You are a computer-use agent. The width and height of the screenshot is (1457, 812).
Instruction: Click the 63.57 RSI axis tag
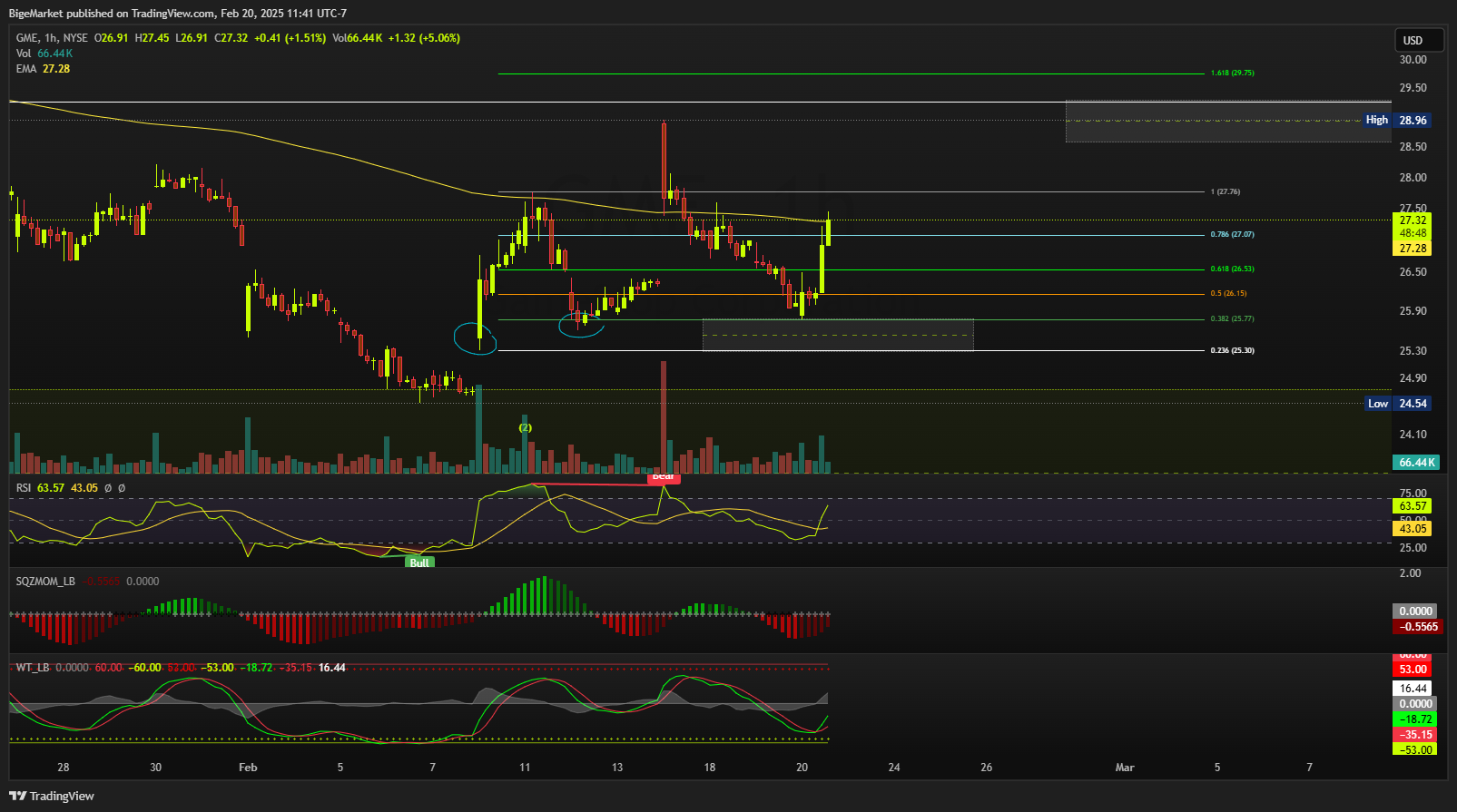tap(1413, 506)
